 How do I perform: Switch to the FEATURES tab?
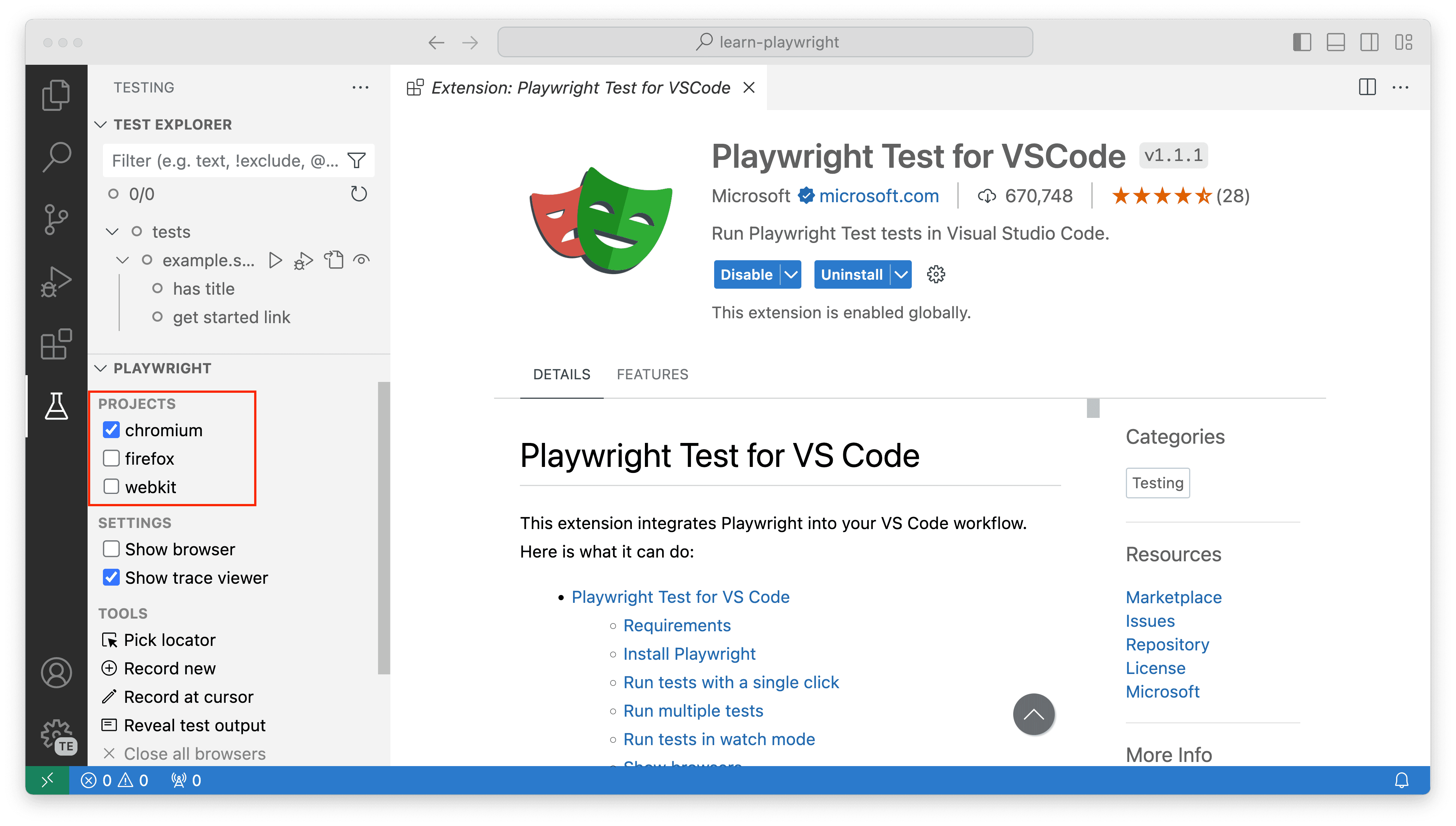[652, 374]
